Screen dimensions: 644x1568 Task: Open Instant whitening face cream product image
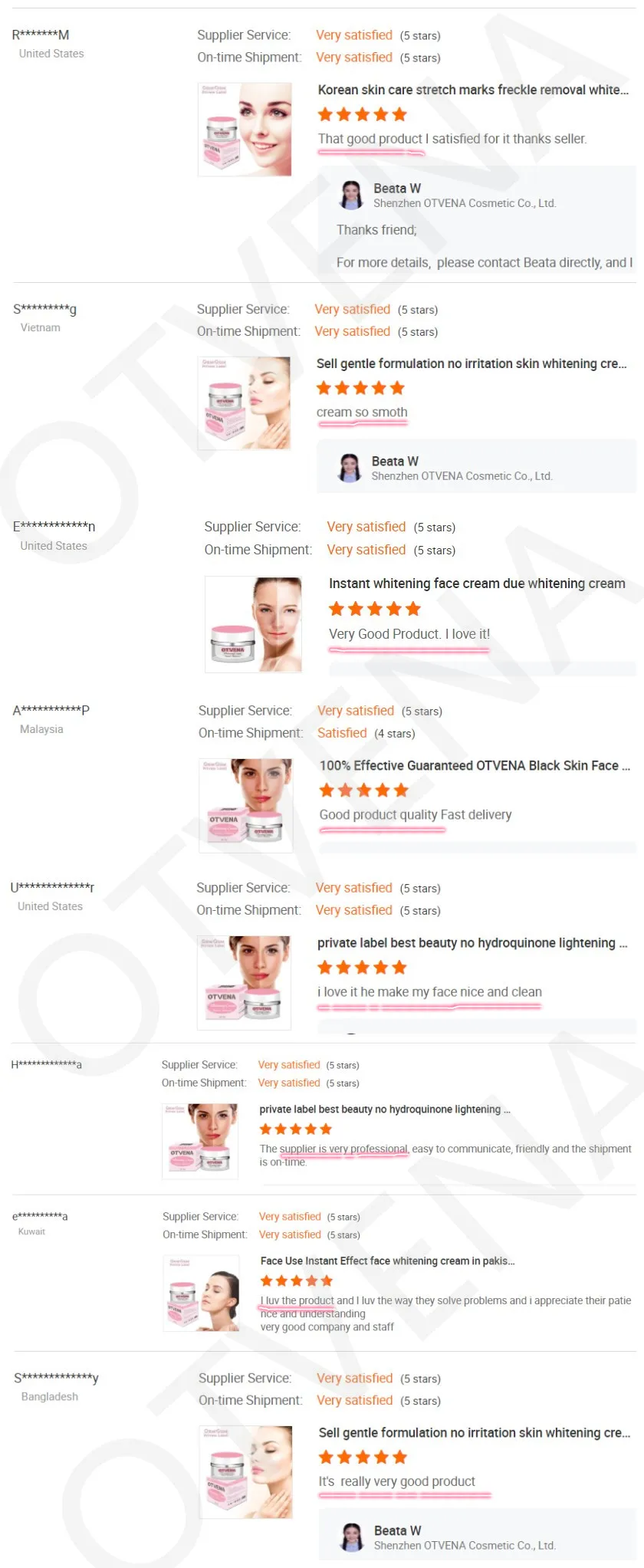click(253, 625)
